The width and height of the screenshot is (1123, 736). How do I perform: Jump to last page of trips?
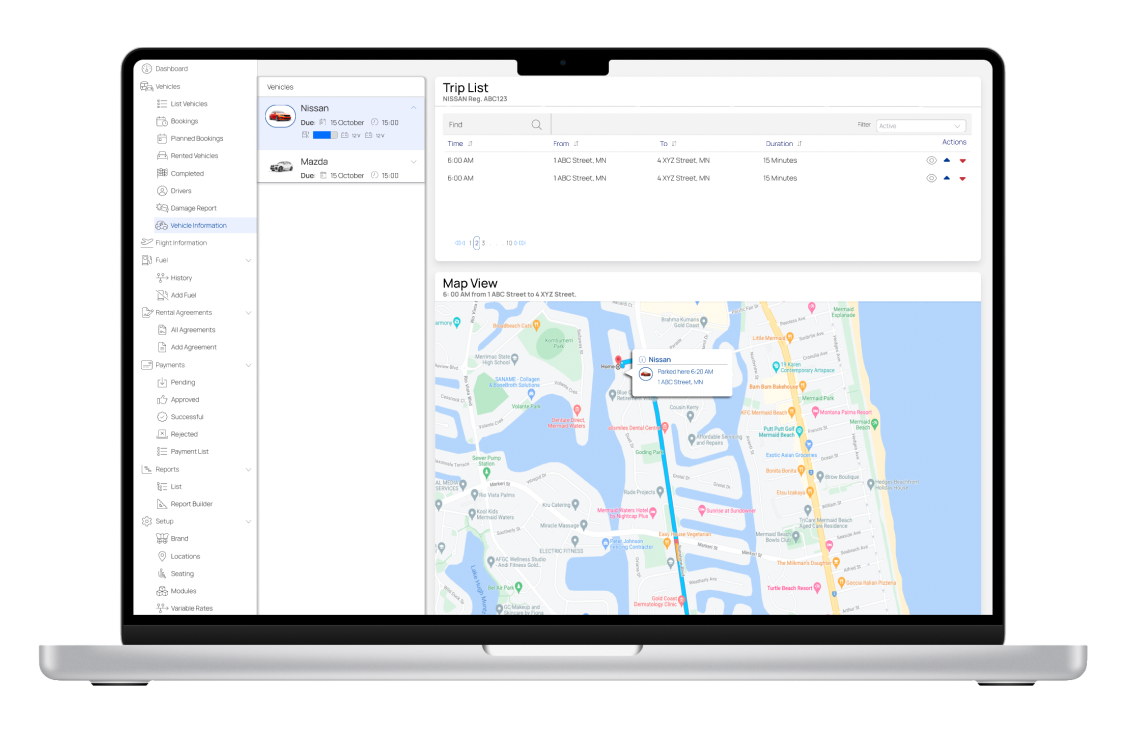point(520,243)
